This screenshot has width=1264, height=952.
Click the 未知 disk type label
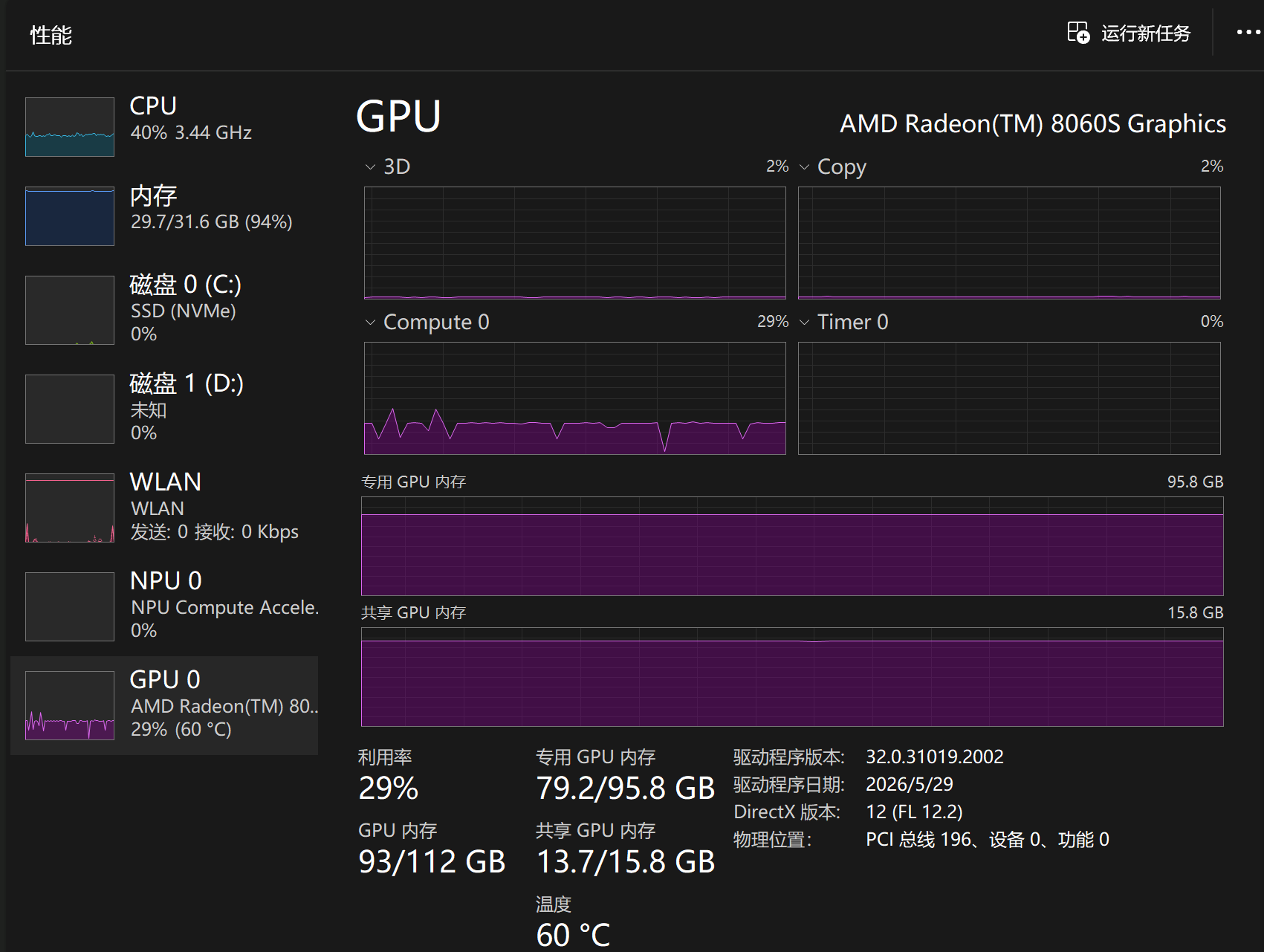(149, 409)
